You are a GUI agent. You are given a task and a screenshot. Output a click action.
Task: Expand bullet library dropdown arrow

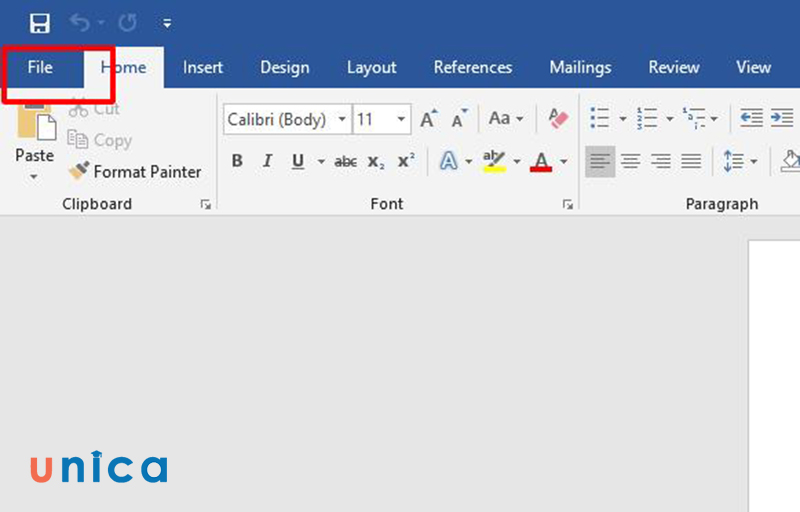point(622,119)
